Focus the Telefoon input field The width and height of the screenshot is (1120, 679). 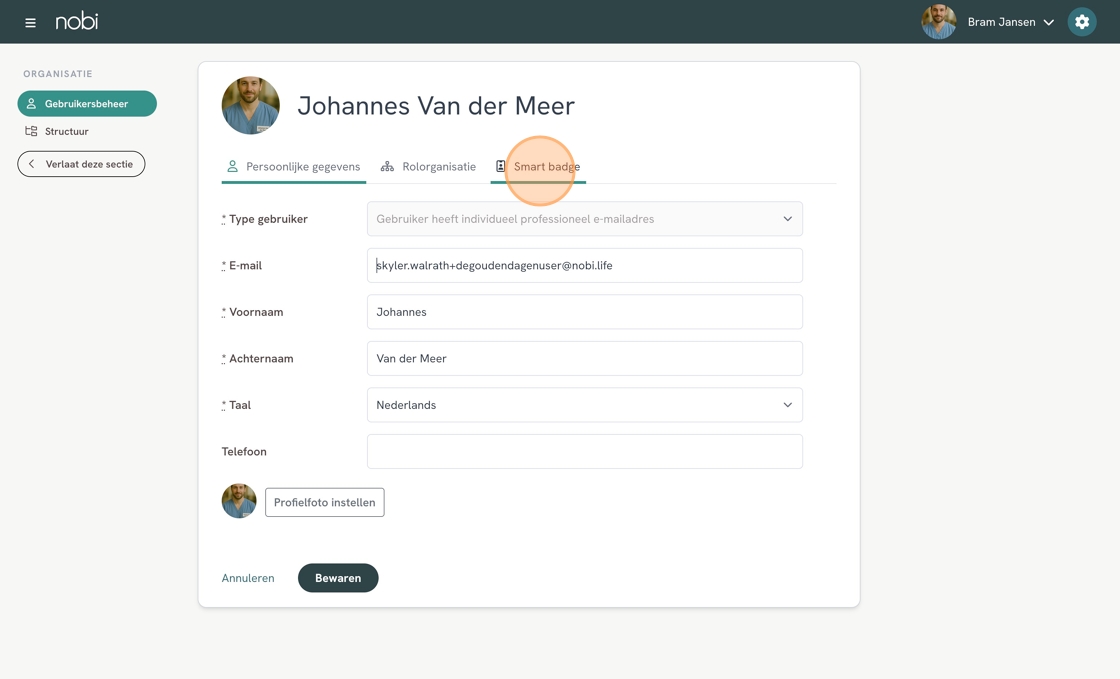(x=584, y=452)
